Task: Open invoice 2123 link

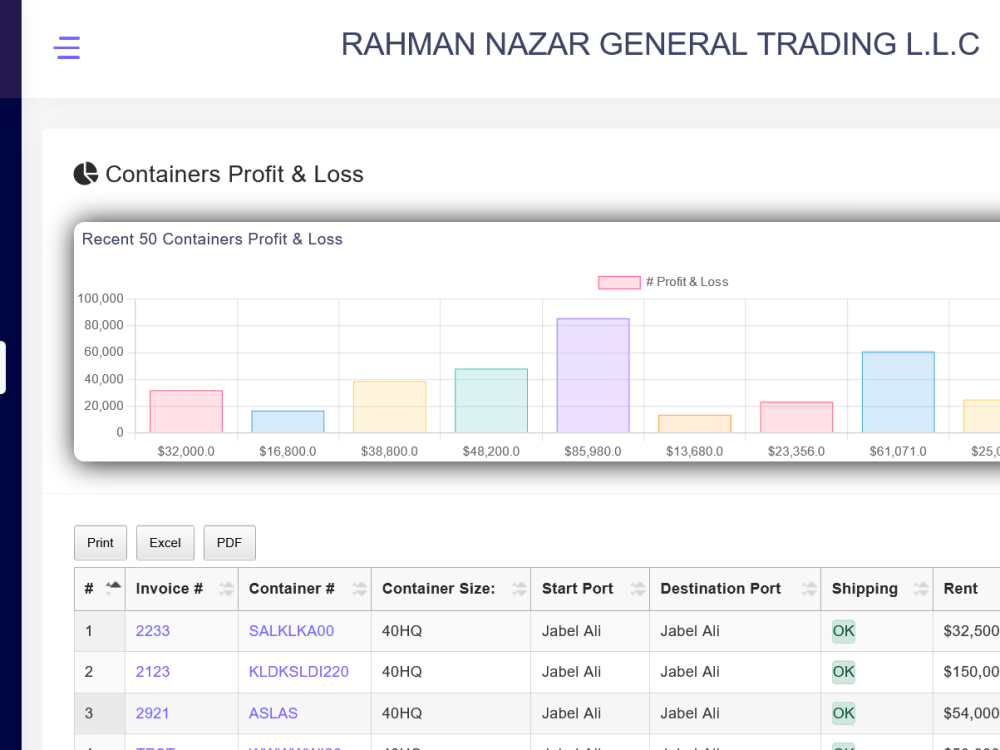Action: 152,672
